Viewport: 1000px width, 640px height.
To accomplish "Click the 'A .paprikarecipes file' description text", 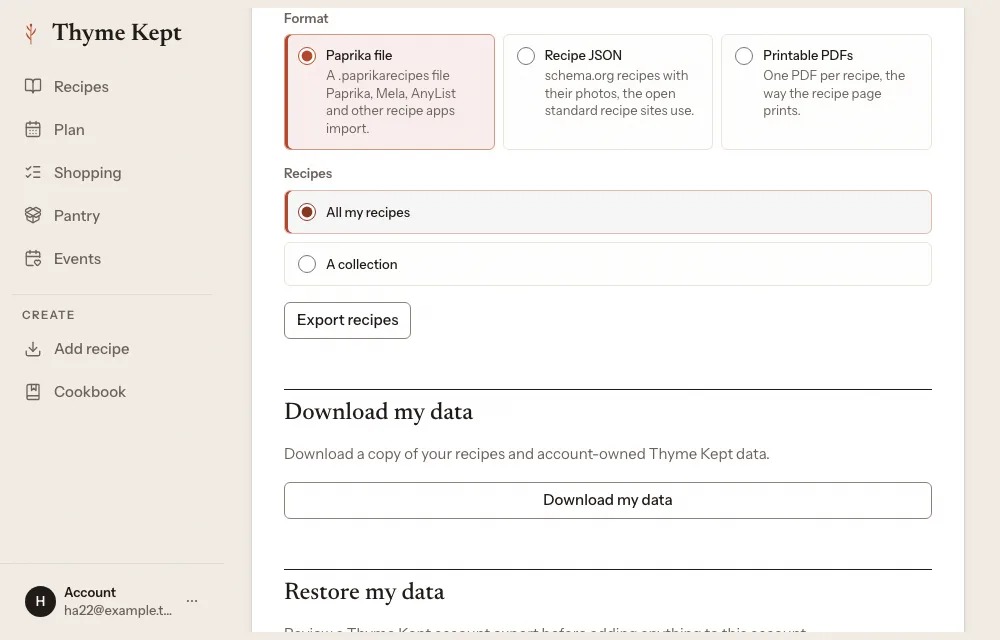I will coord(391,102).
